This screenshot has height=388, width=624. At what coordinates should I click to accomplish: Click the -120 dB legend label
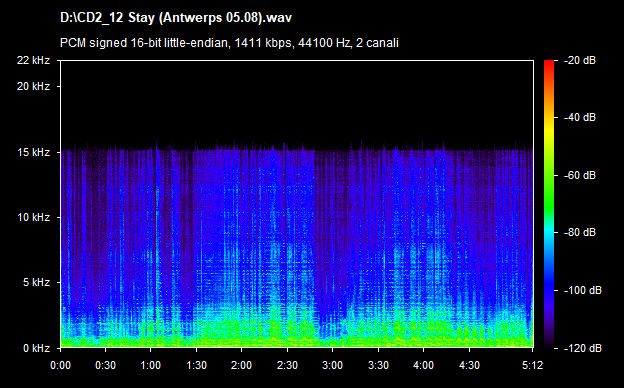tap(583, 349)
